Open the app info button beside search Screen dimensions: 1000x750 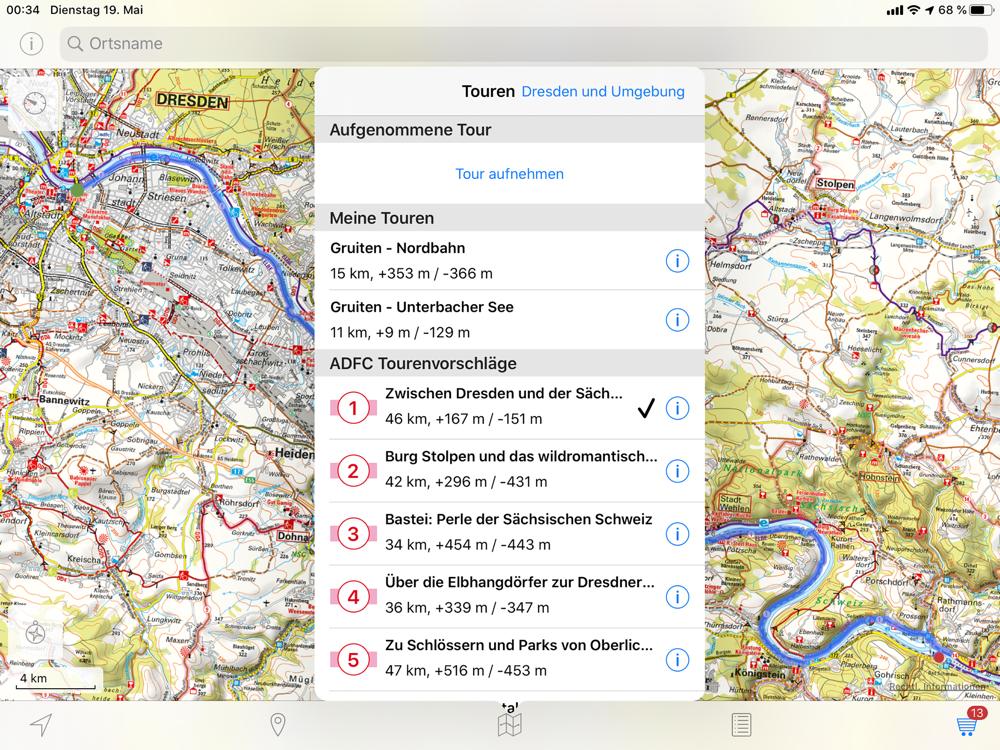click(x=31, y=43)
